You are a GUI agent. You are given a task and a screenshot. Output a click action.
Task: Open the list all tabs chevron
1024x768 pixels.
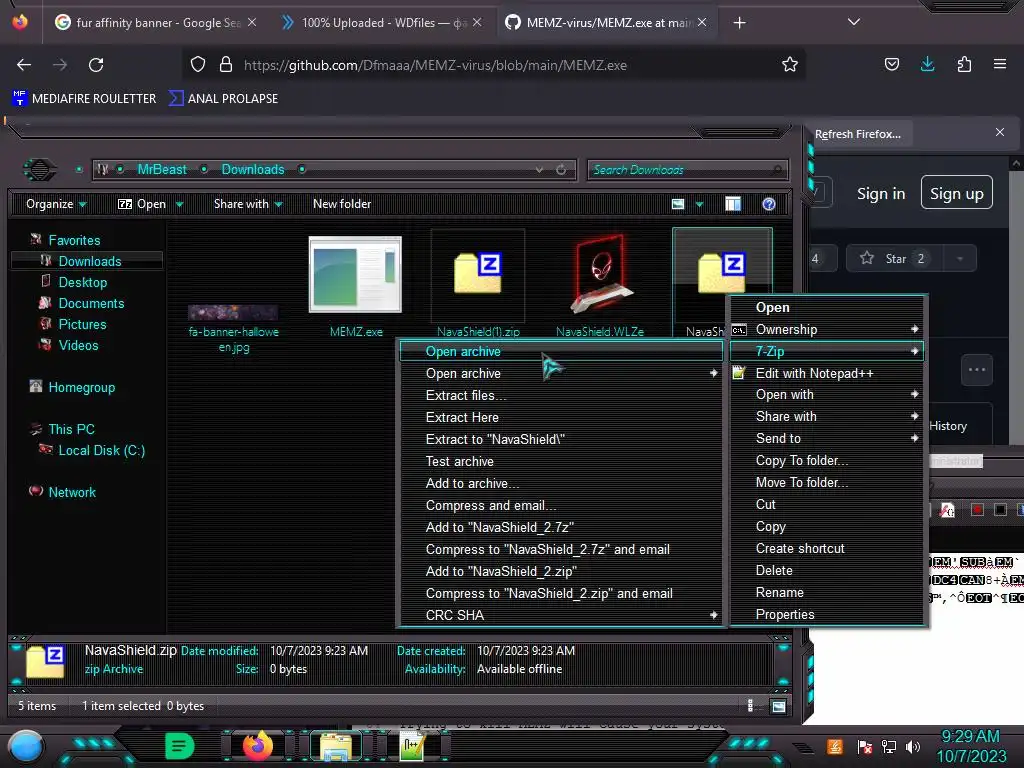854,22
